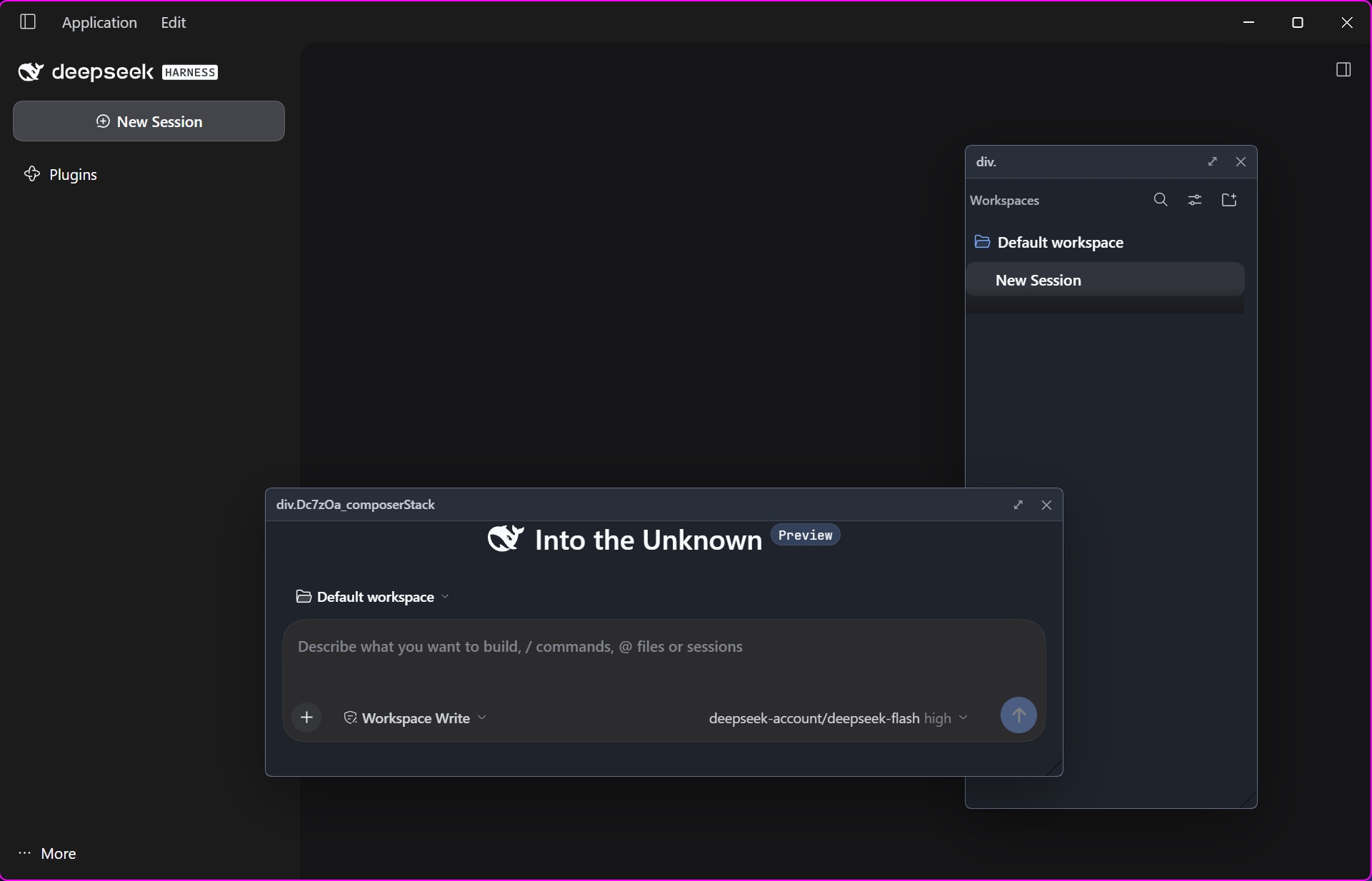Viewport: 1372px width, 881px height.
Task: Open the More options menu
Action: (x=47, y=853)
